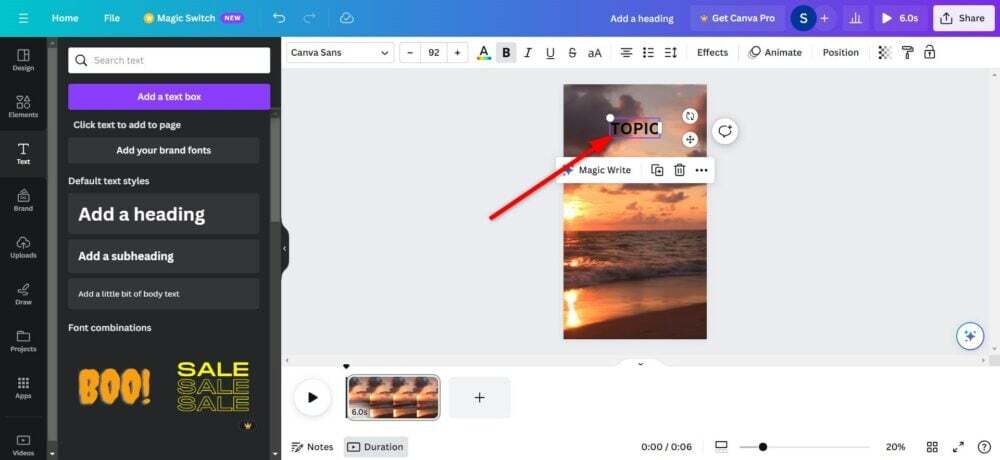Screen dimensions: 1000x460
Task: Decrease font size with minus button
Action: [410, 53]
